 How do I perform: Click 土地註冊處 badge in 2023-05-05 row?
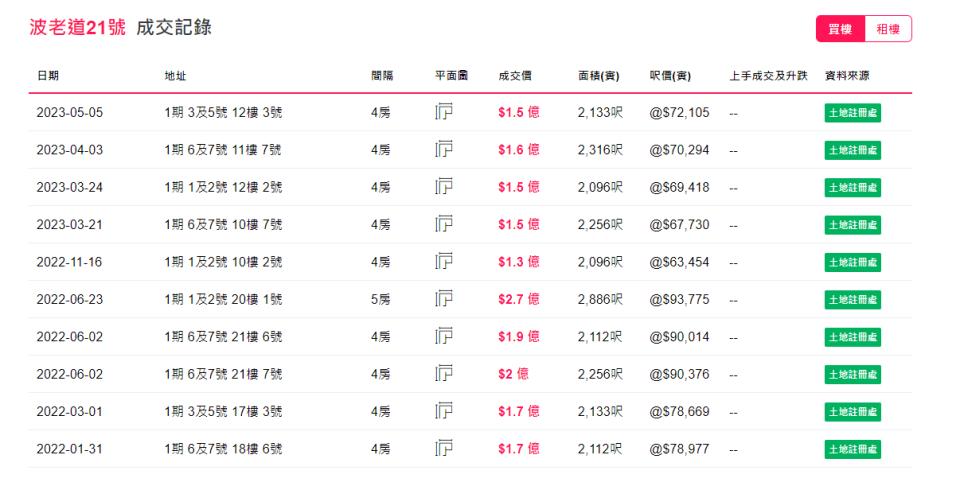[852, 112]
